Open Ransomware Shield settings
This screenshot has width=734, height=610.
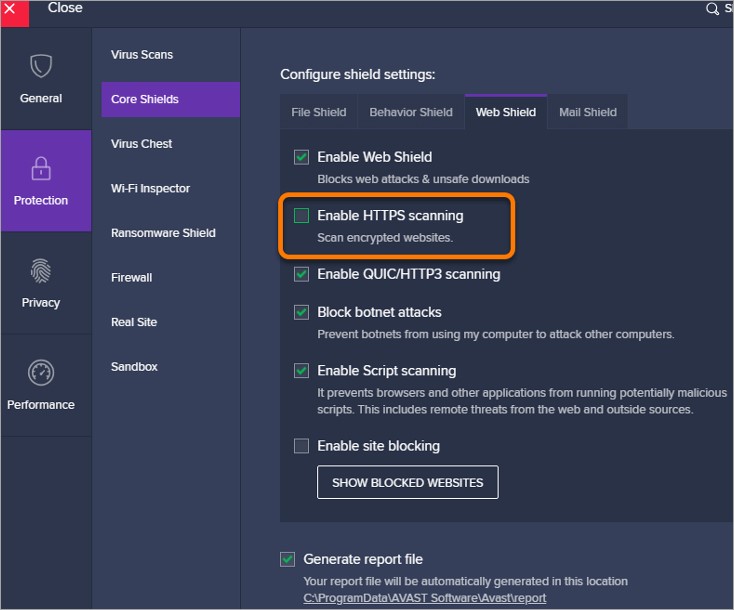tap(163, 233)
